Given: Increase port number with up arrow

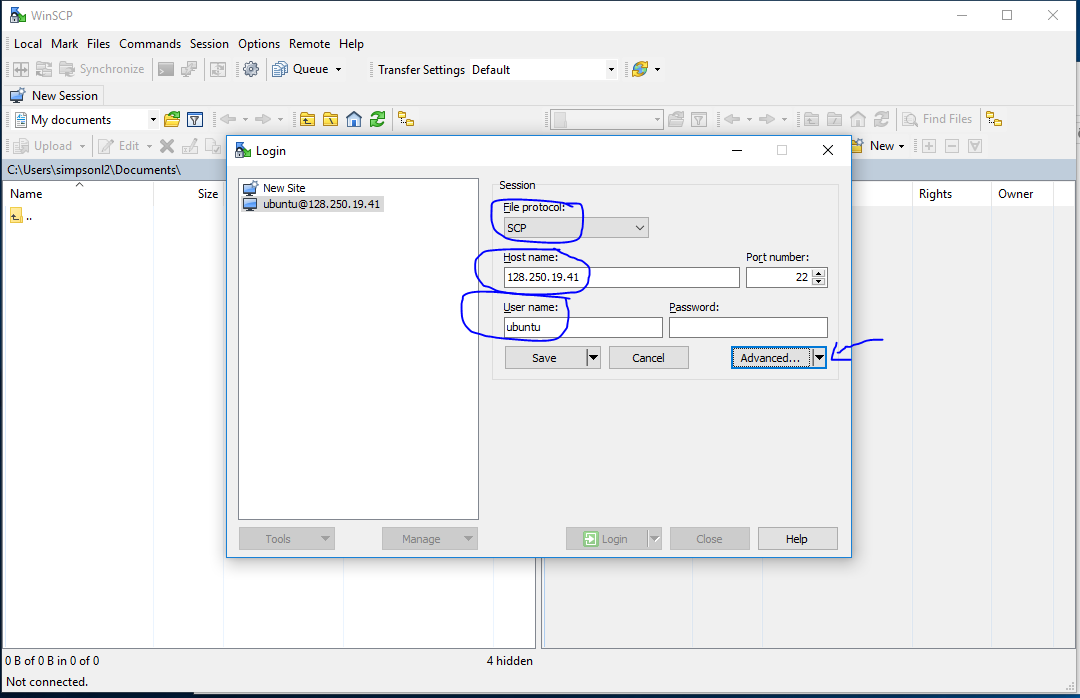Looking at the screenshot, I should [819, 273].
